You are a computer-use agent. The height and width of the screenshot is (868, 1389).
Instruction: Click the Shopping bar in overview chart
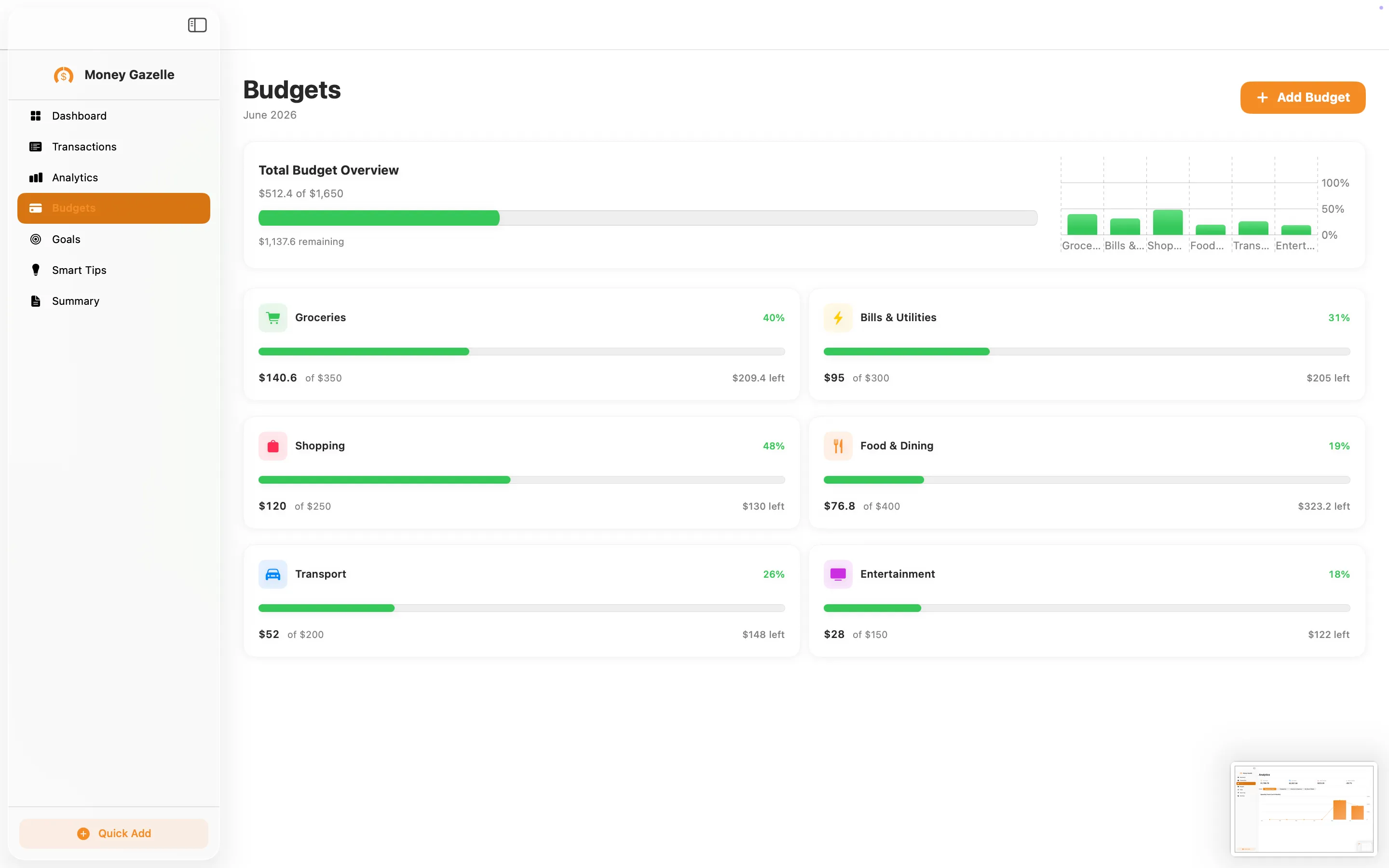pos(1168,222)
